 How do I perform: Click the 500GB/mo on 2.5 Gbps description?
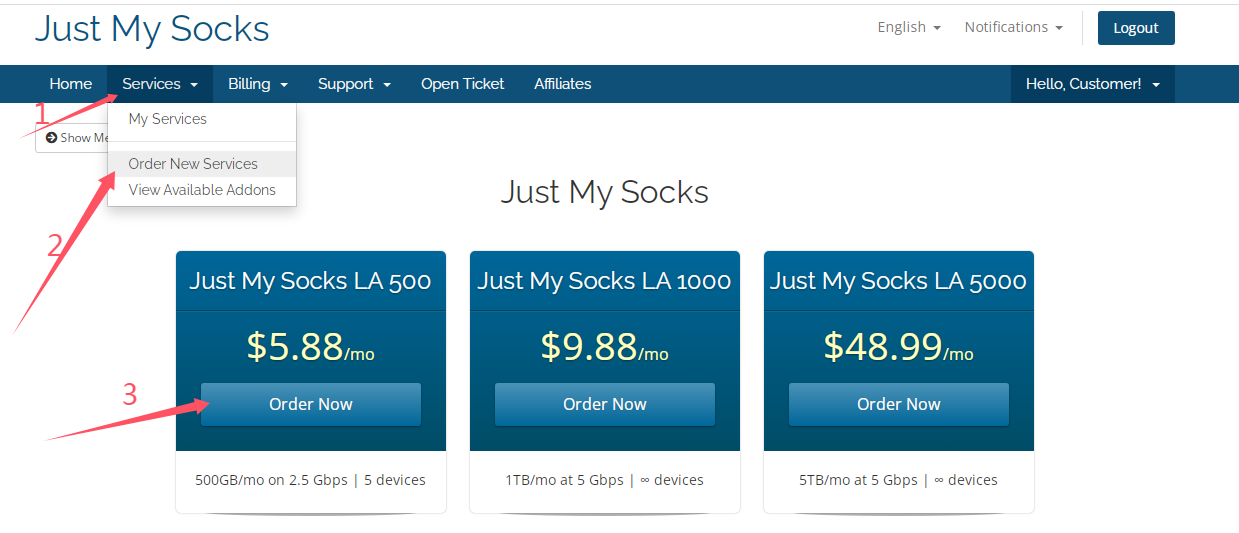point(311,480)
